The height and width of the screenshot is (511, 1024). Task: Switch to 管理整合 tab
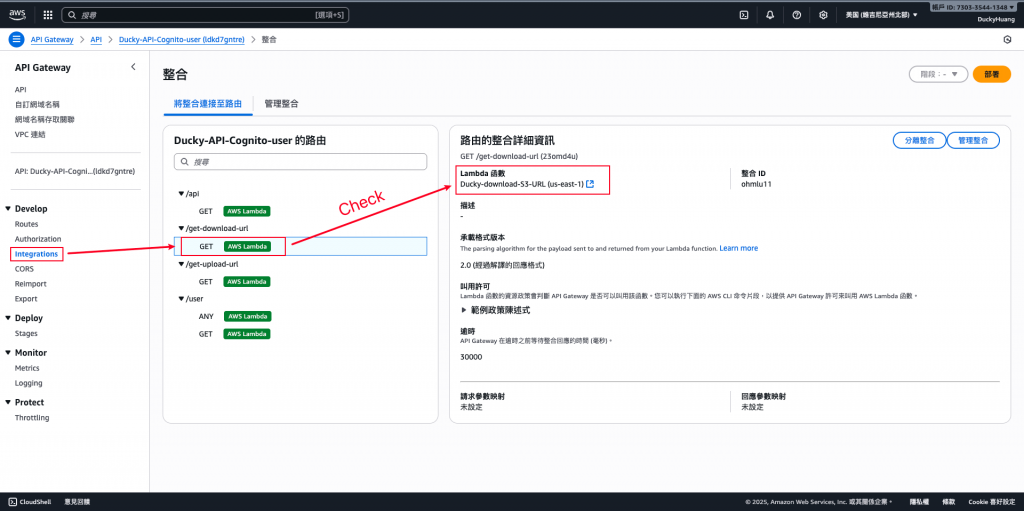pos(281,103)
